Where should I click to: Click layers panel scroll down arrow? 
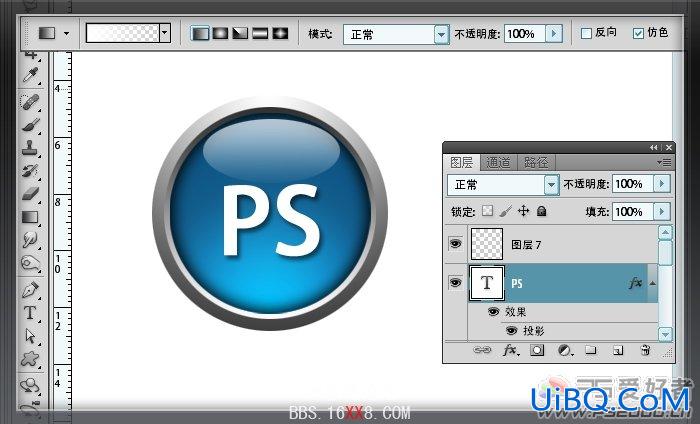pos(665,334)
